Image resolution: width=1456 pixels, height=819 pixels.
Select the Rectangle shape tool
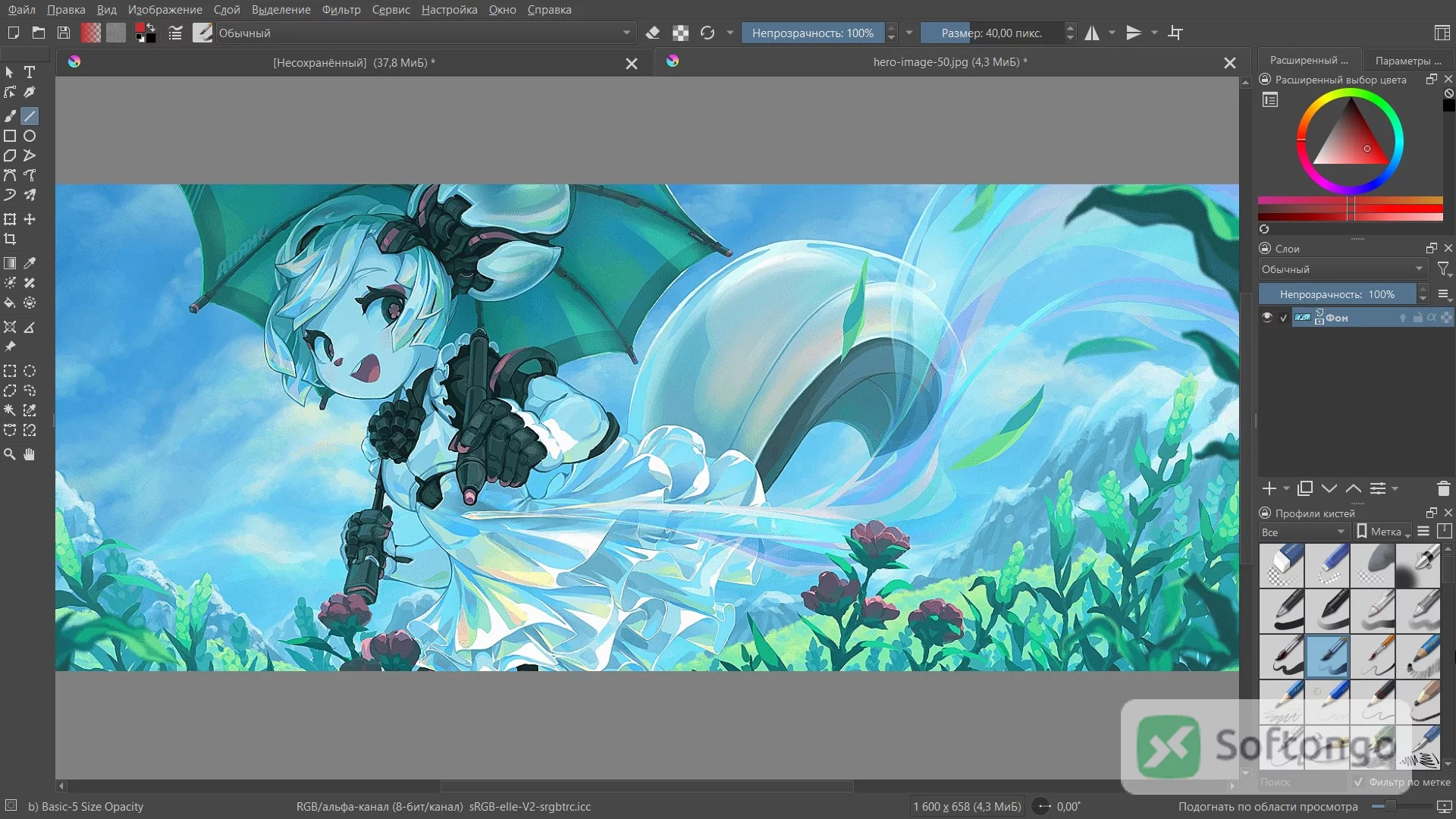point(10,136)
